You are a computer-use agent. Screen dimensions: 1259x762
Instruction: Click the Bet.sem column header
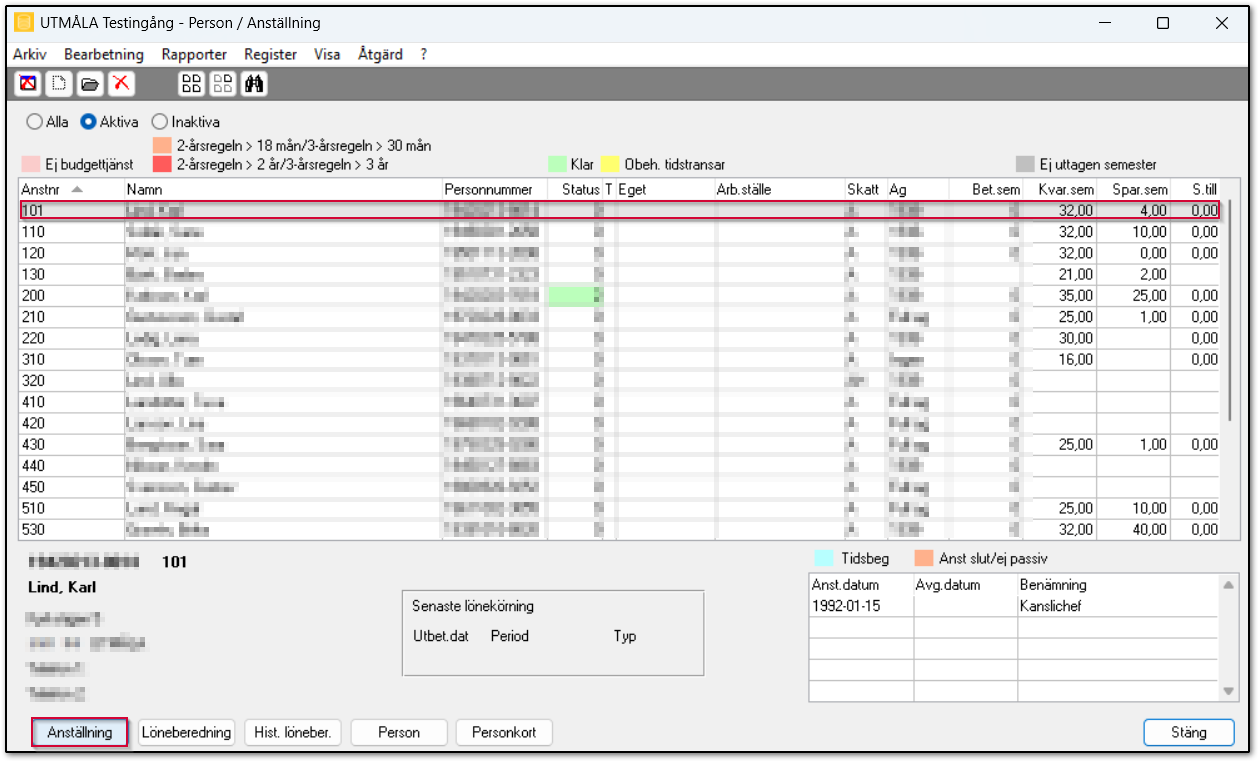(988, 189)
